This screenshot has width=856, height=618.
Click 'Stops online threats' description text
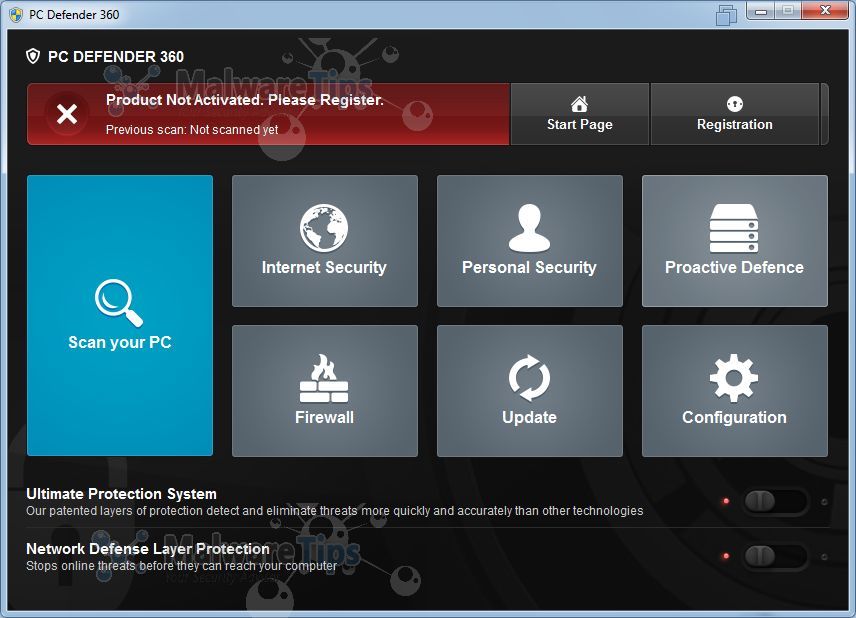[x=181, y=566]
